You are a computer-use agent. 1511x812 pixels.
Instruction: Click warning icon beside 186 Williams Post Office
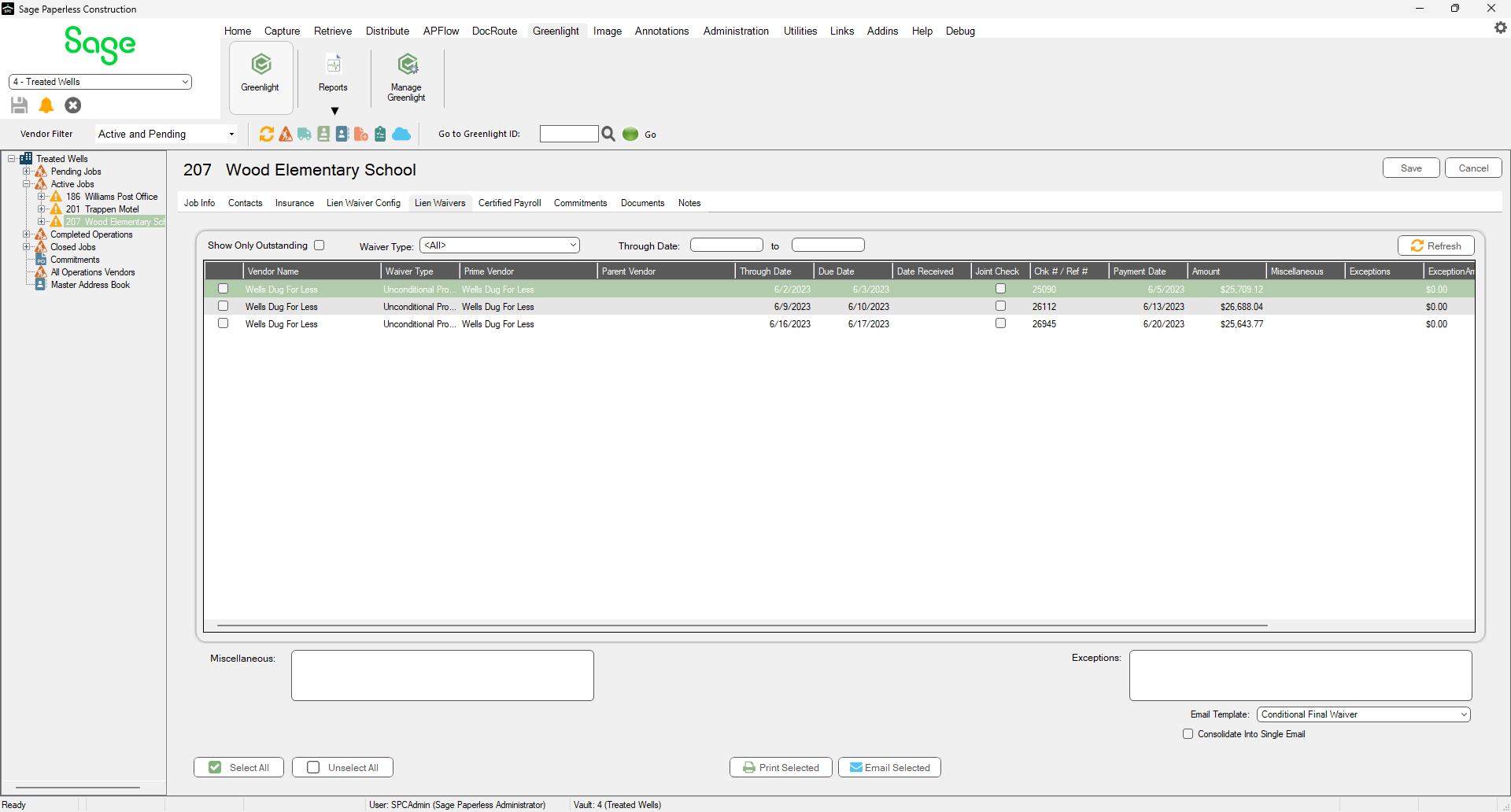[56, 197]
